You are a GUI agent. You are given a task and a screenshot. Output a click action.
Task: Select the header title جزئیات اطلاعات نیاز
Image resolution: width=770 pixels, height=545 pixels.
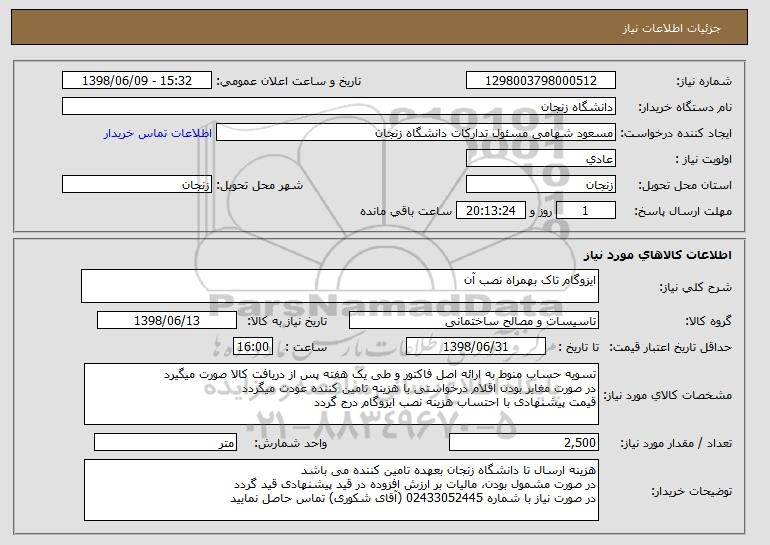(671, 28)
